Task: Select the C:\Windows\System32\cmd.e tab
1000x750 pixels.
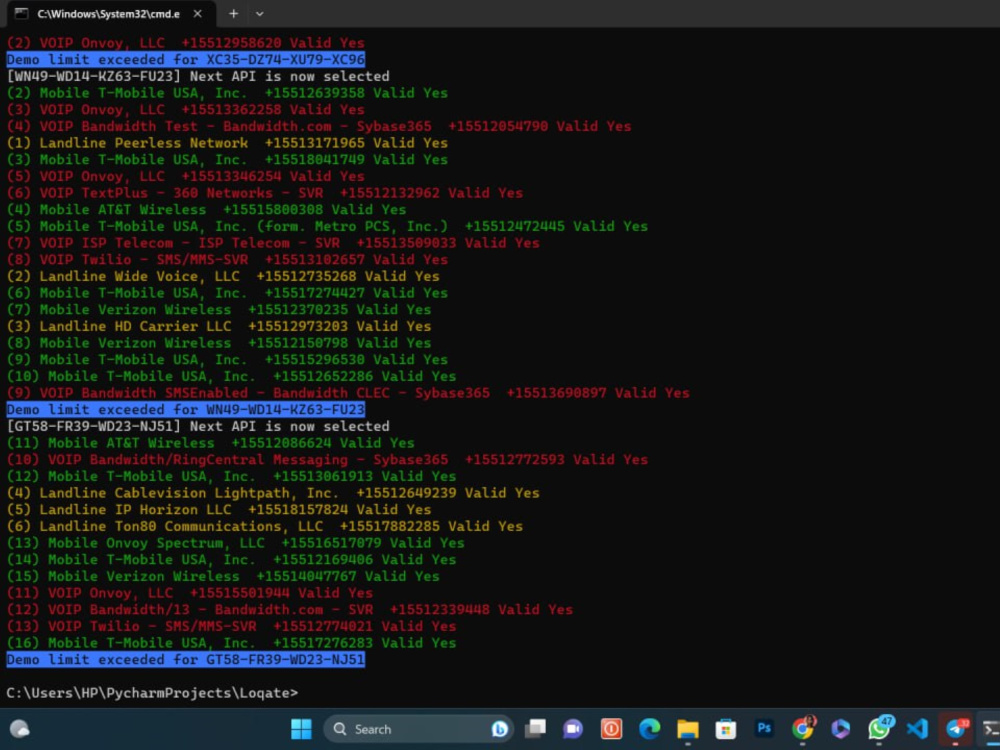Action: click(x=112, y=13)
